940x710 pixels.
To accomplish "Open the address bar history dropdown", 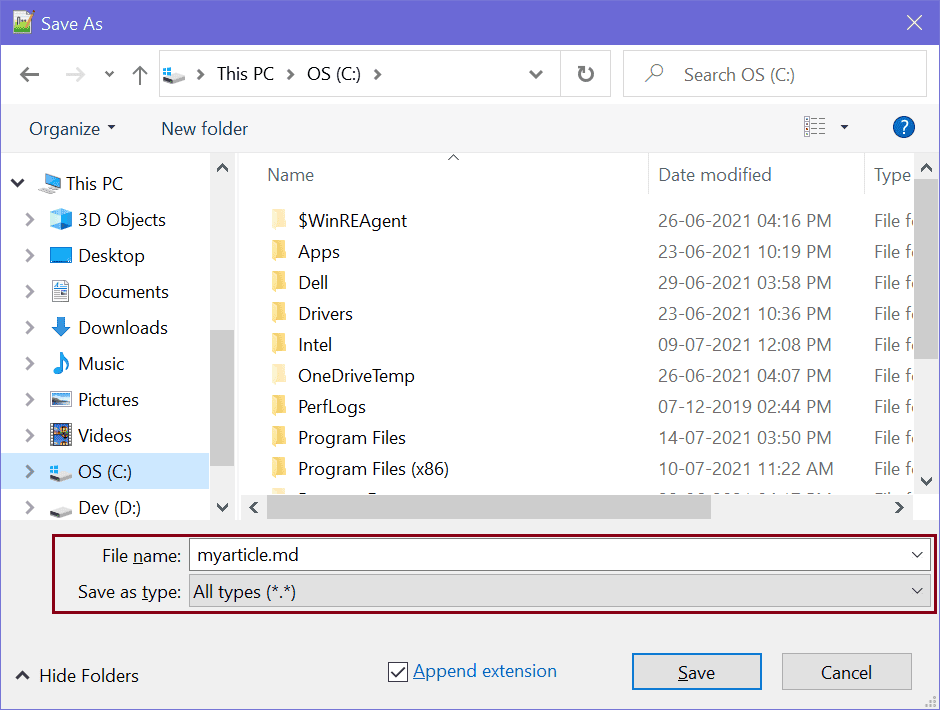I will [536, 74].
